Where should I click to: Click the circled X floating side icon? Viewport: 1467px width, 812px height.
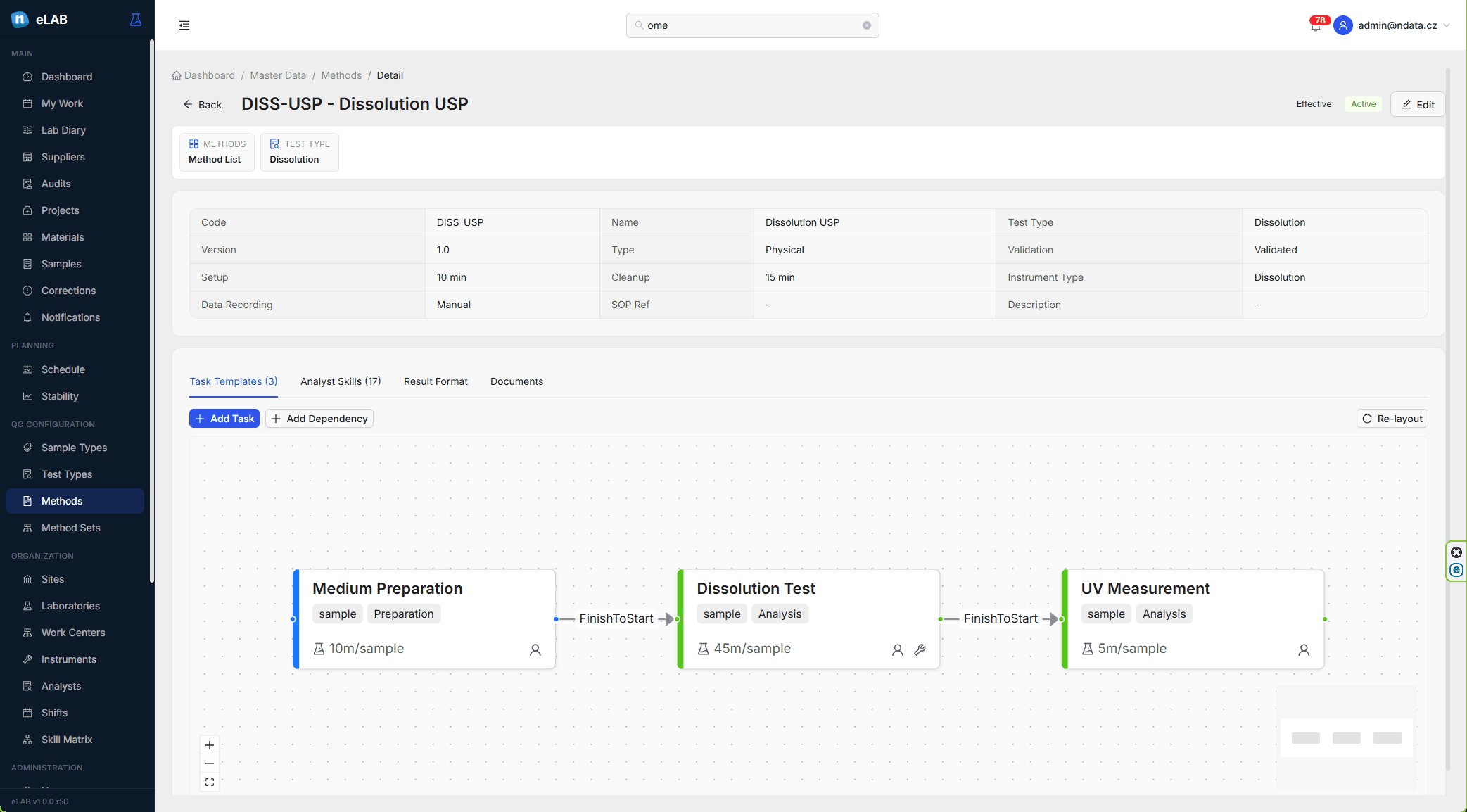(1456, 552)
